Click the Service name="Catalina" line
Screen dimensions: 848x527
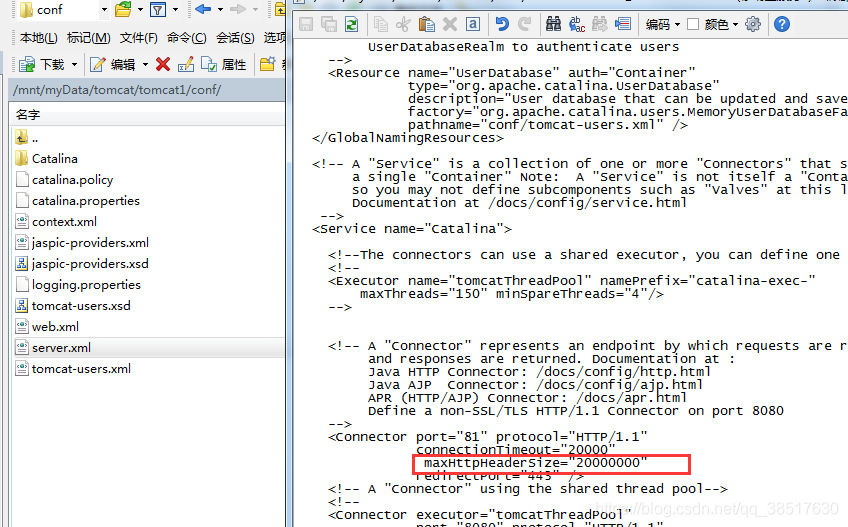[412, 229]
